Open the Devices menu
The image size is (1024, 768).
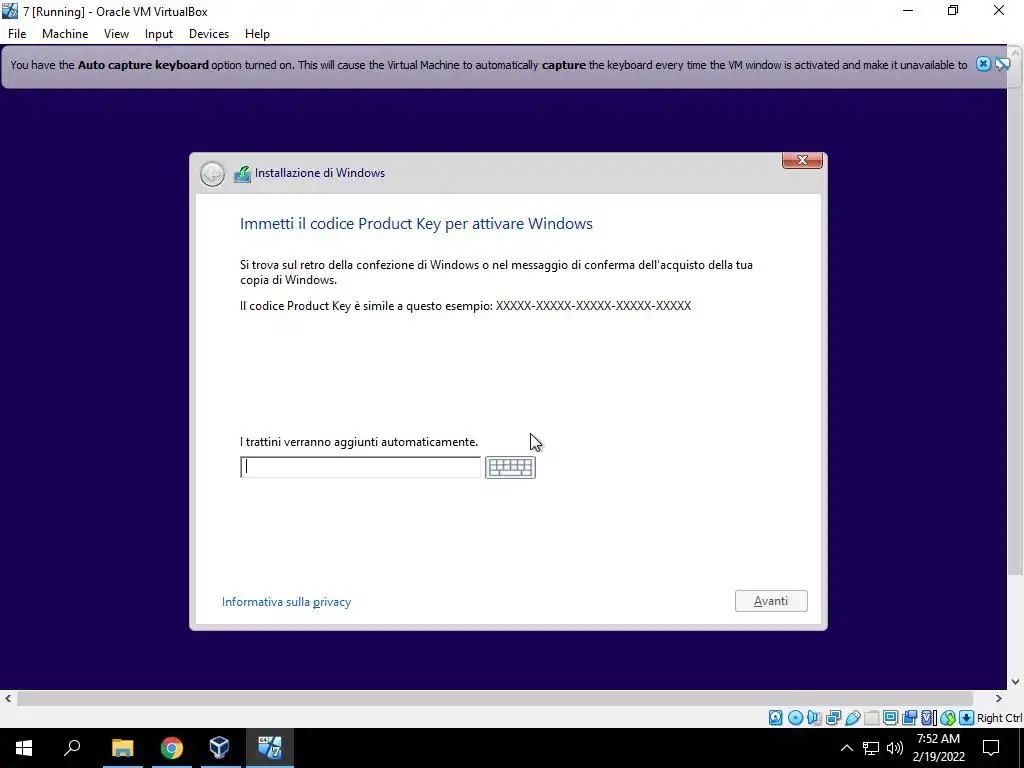pyautogui.click(x=209, y=34)
